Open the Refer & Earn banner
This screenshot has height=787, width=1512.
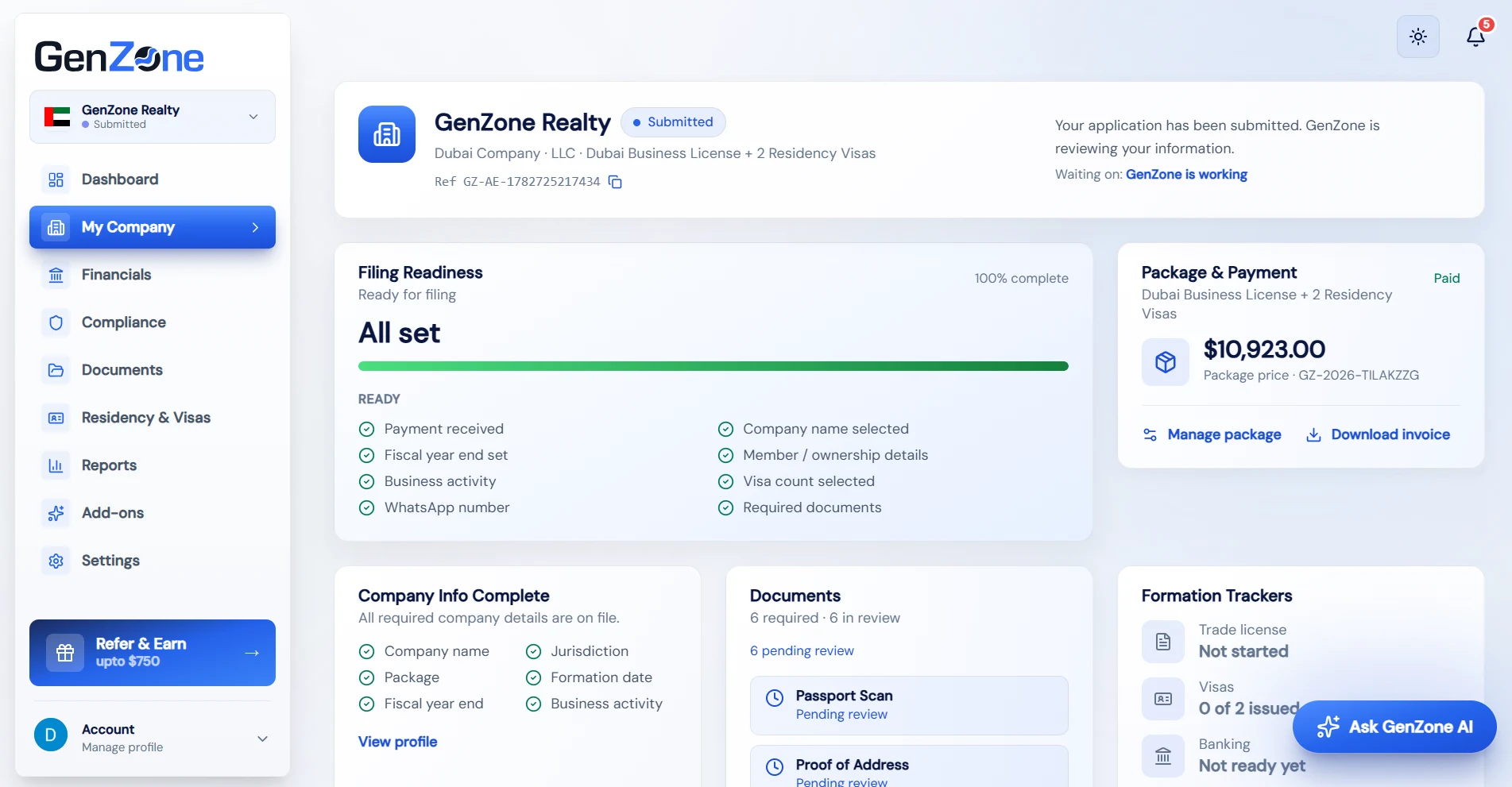[x=153, y=653]
